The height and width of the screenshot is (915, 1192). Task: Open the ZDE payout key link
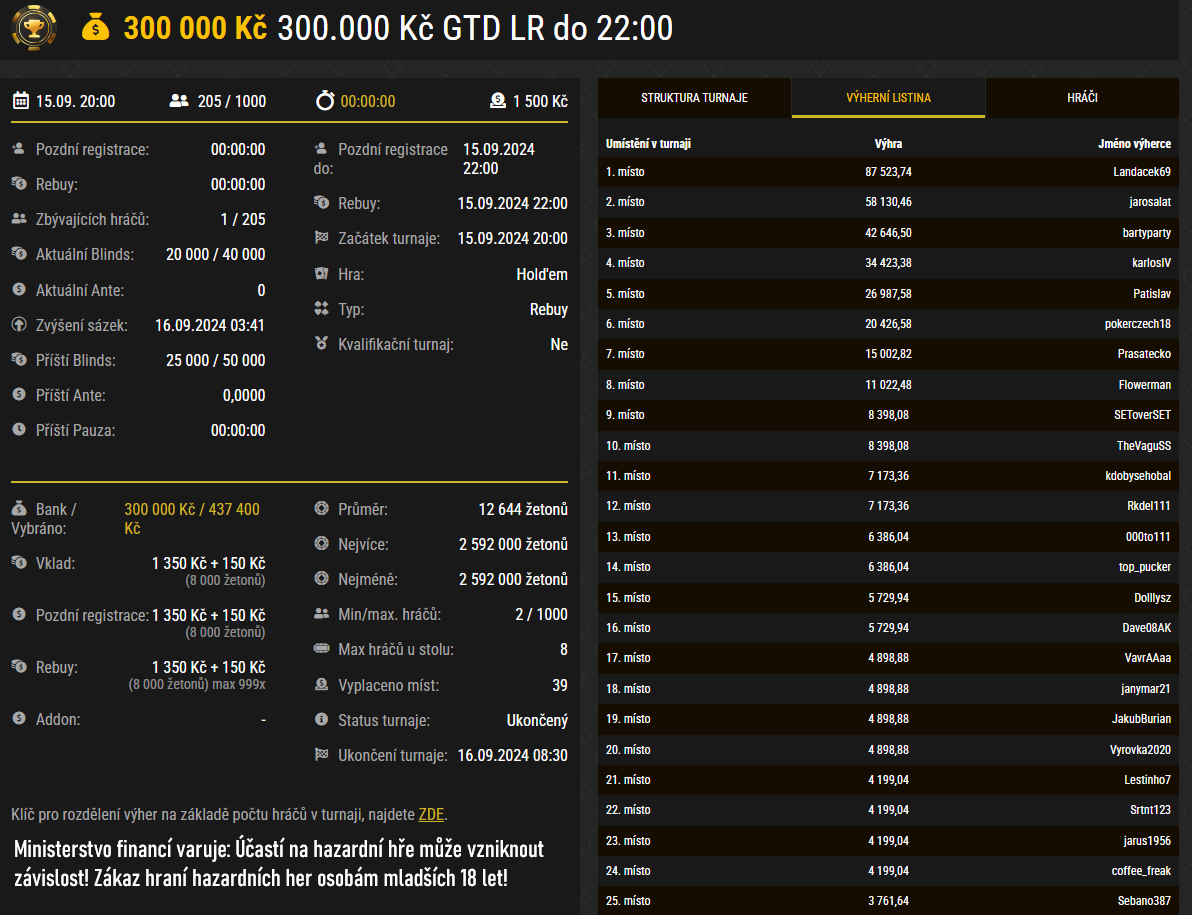[431, 814]
